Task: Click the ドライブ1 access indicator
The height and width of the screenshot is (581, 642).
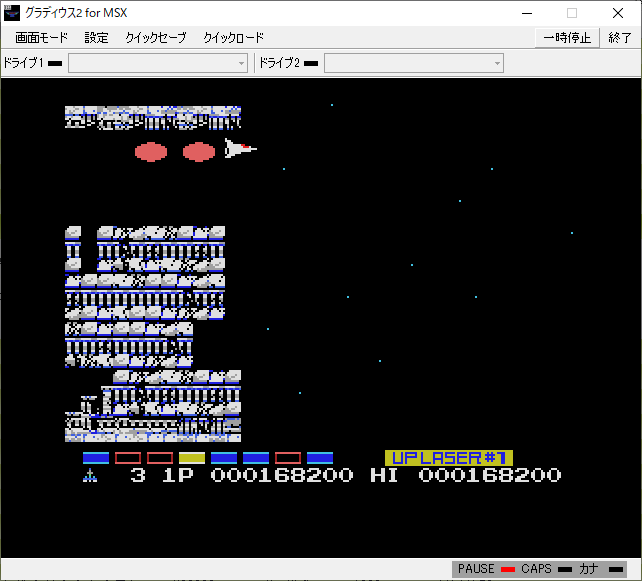Action: tap(55, 63)
